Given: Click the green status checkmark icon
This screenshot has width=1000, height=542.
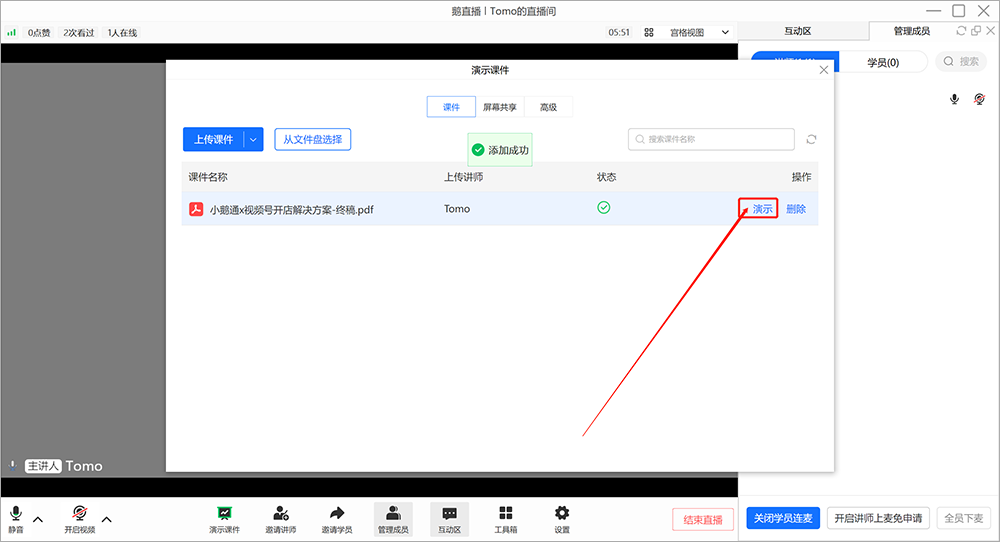Looking at the screenshot, I should pyautogui.click(x=603, y=207).
